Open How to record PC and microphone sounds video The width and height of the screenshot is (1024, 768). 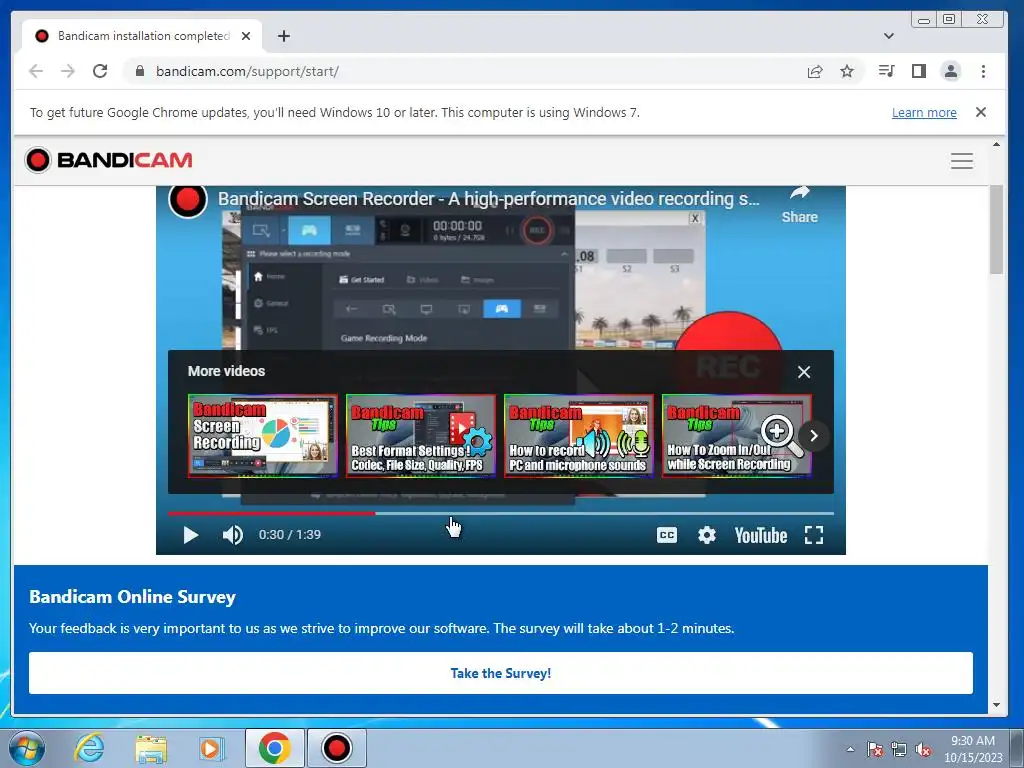click(579, 436)
